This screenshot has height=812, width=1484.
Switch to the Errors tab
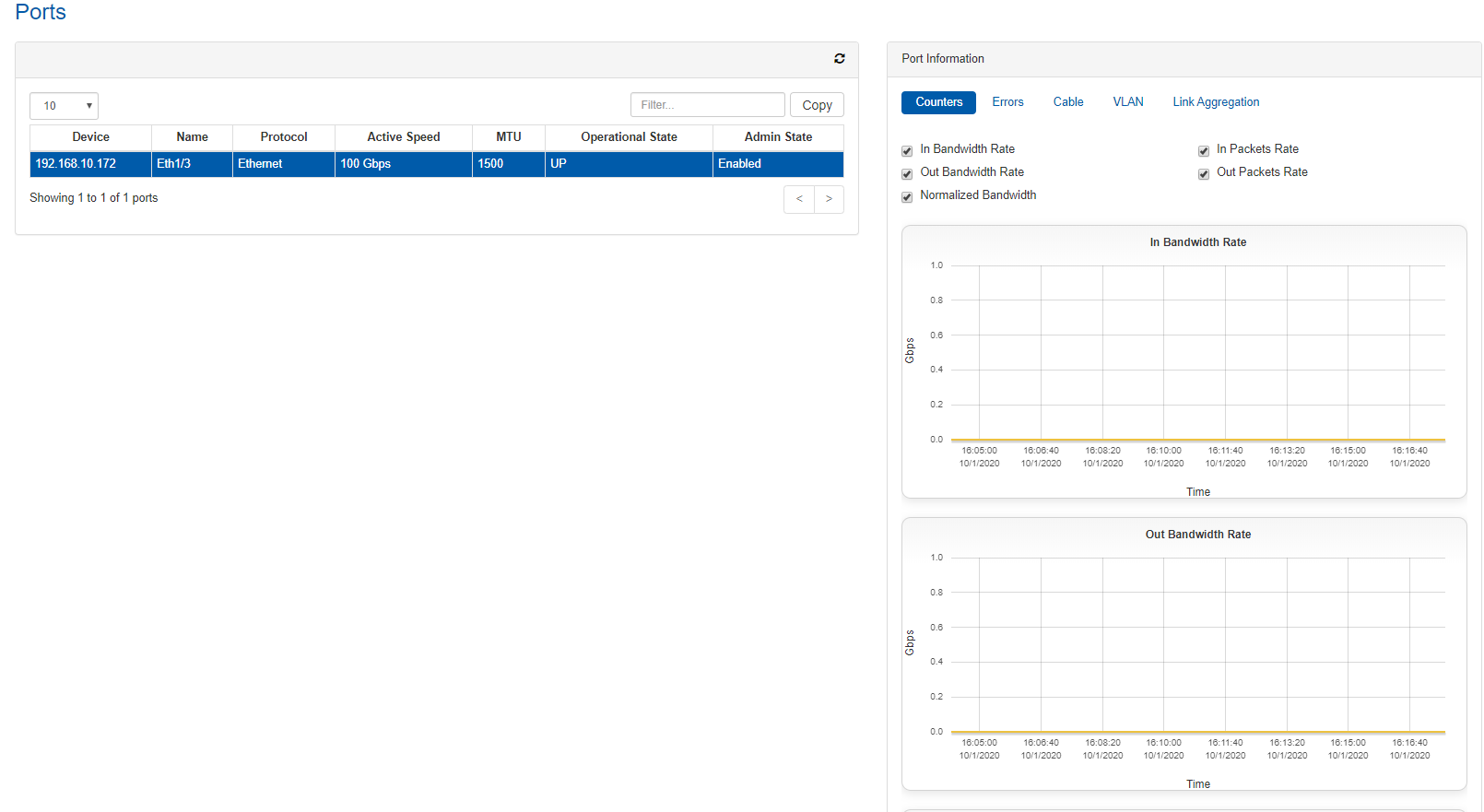click(1007, 102)
